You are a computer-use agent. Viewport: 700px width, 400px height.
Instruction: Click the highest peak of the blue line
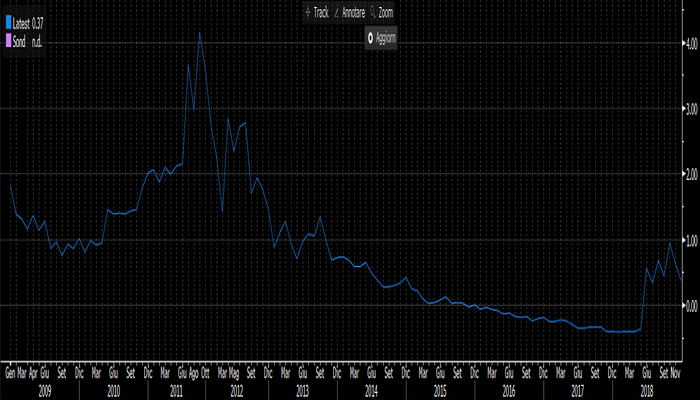coord(200,33)
